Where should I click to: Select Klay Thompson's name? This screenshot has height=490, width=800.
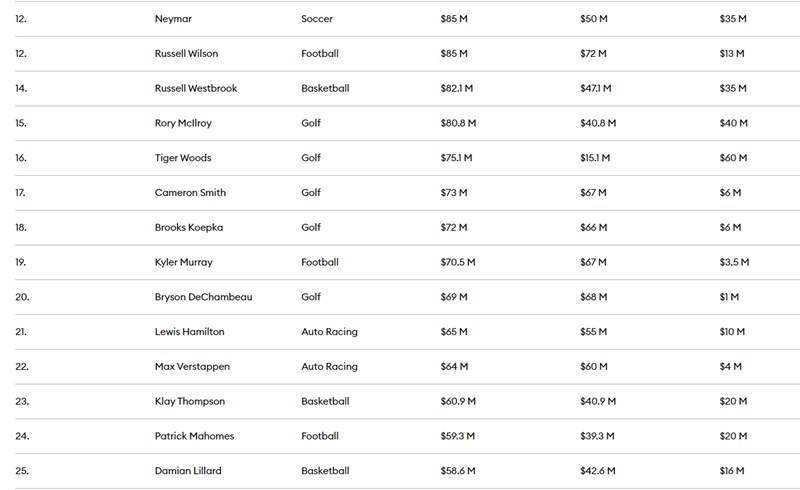click(x=190, y=402)
